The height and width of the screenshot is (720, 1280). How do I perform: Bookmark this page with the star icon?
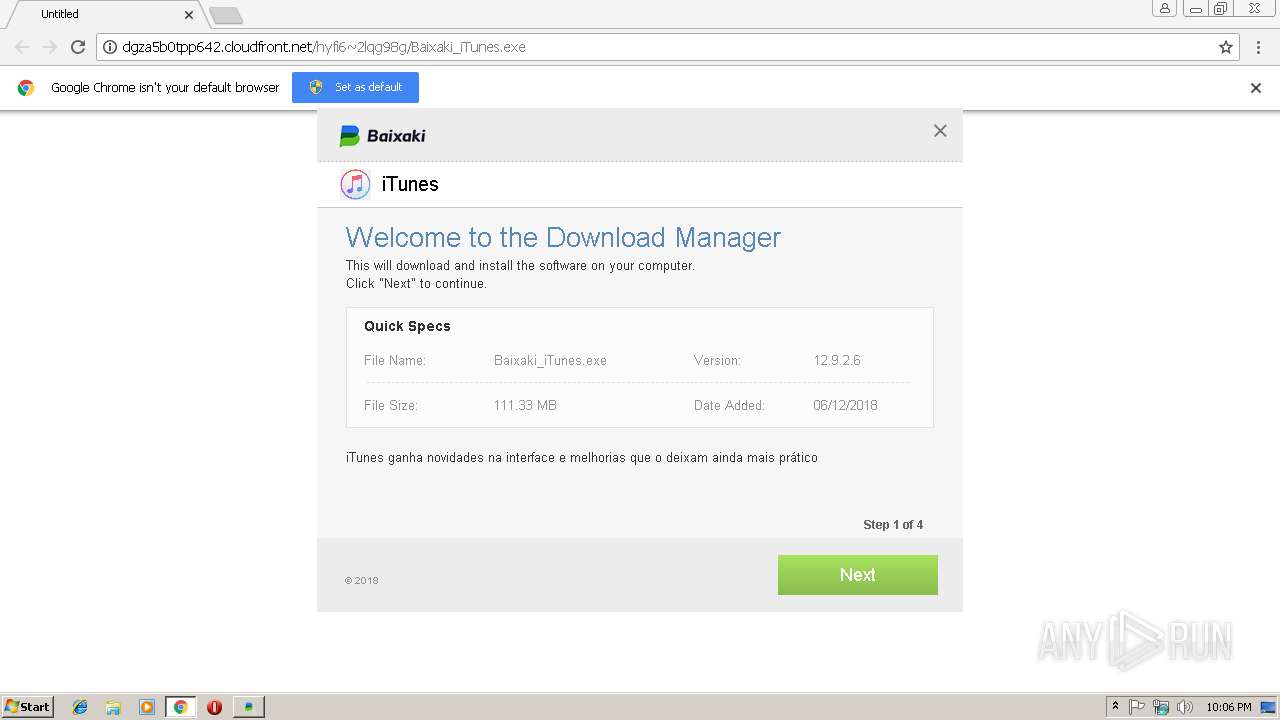tap(1226, 47)
